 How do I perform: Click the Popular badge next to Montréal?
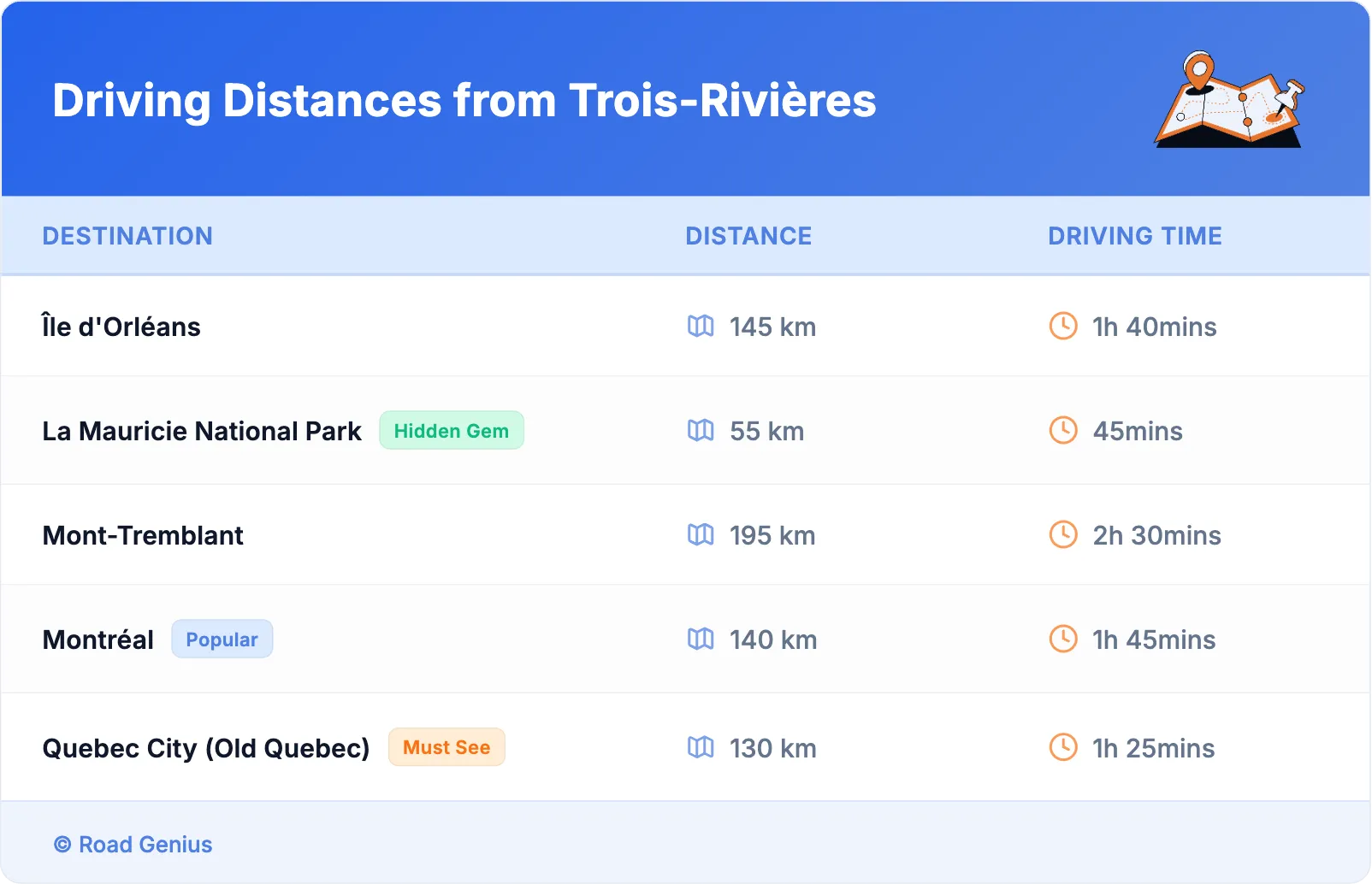click(222, 639)
